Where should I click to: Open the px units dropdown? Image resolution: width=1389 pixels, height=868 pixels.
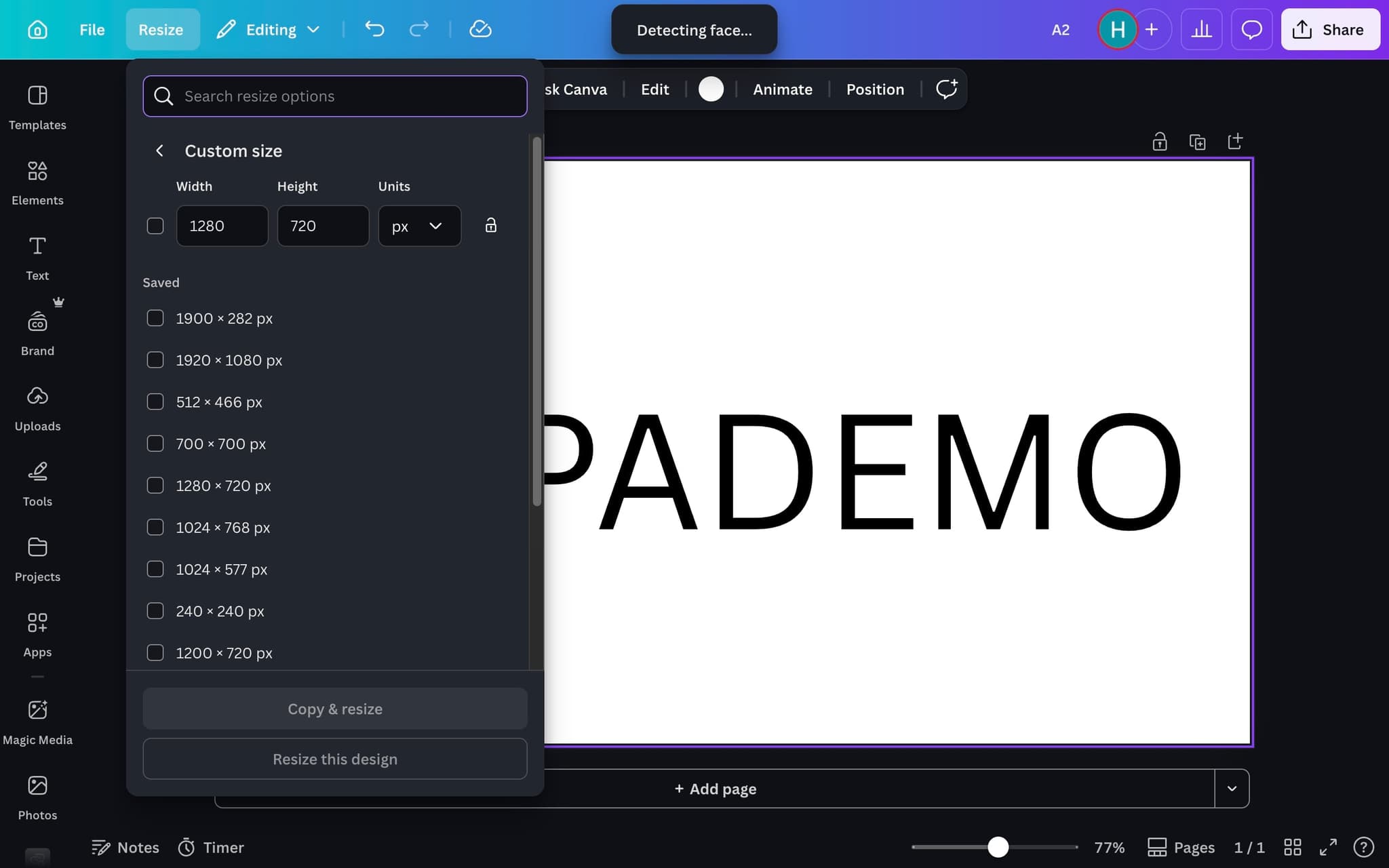point(419,226)
